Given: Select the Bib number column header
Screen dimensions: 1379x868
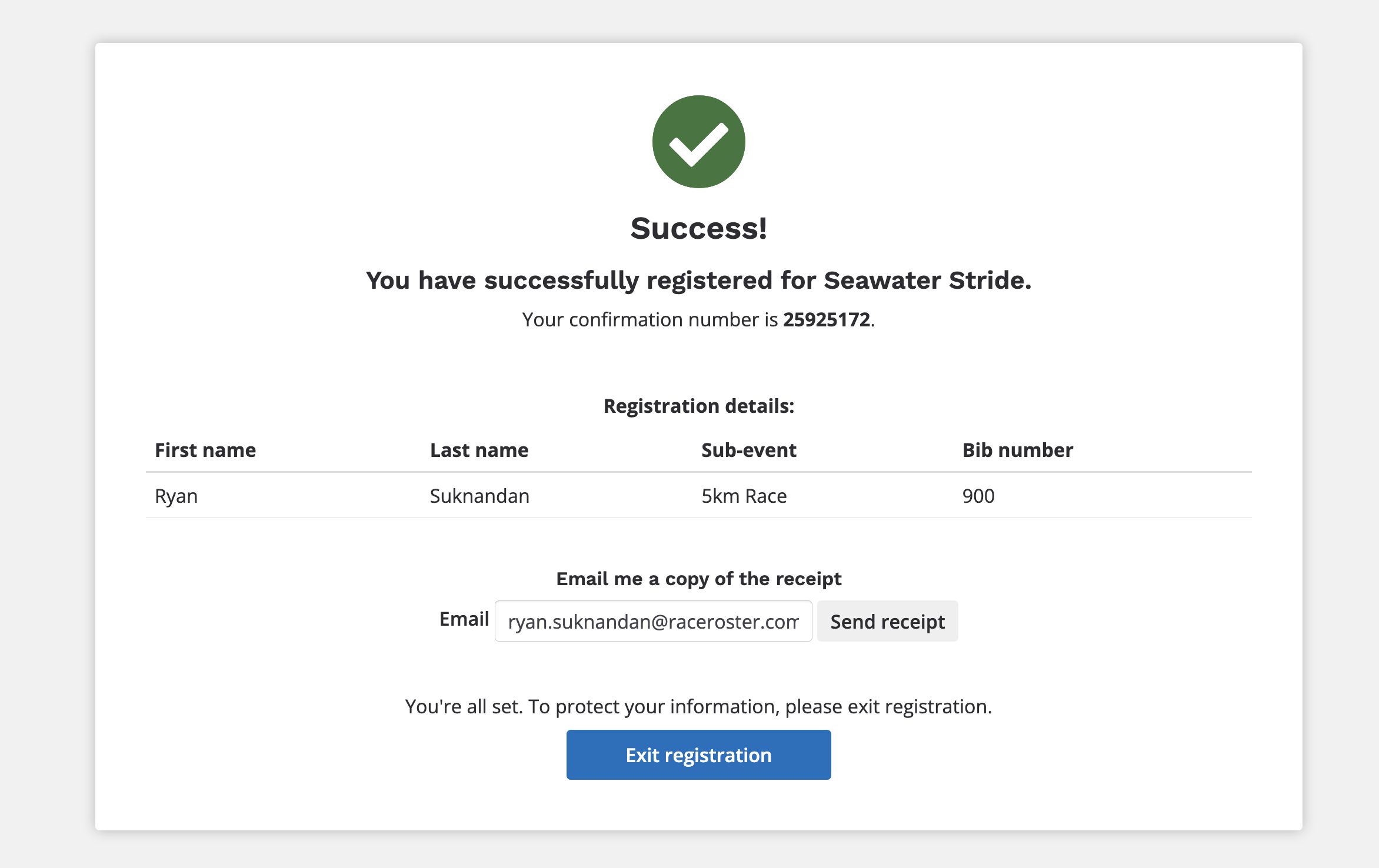Looking at the screenshot, I should (1017, 450).
